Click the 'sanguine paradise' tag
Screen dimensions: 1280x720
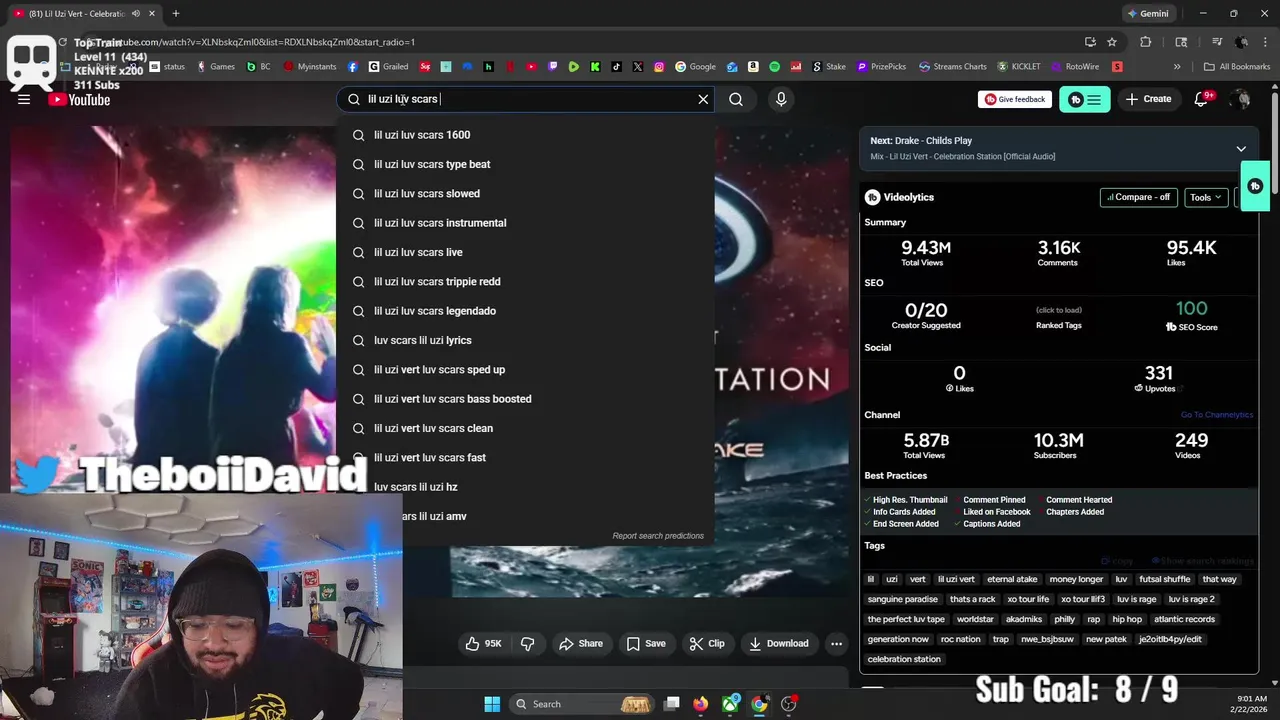pyautogui.click(x=903, y=599)
